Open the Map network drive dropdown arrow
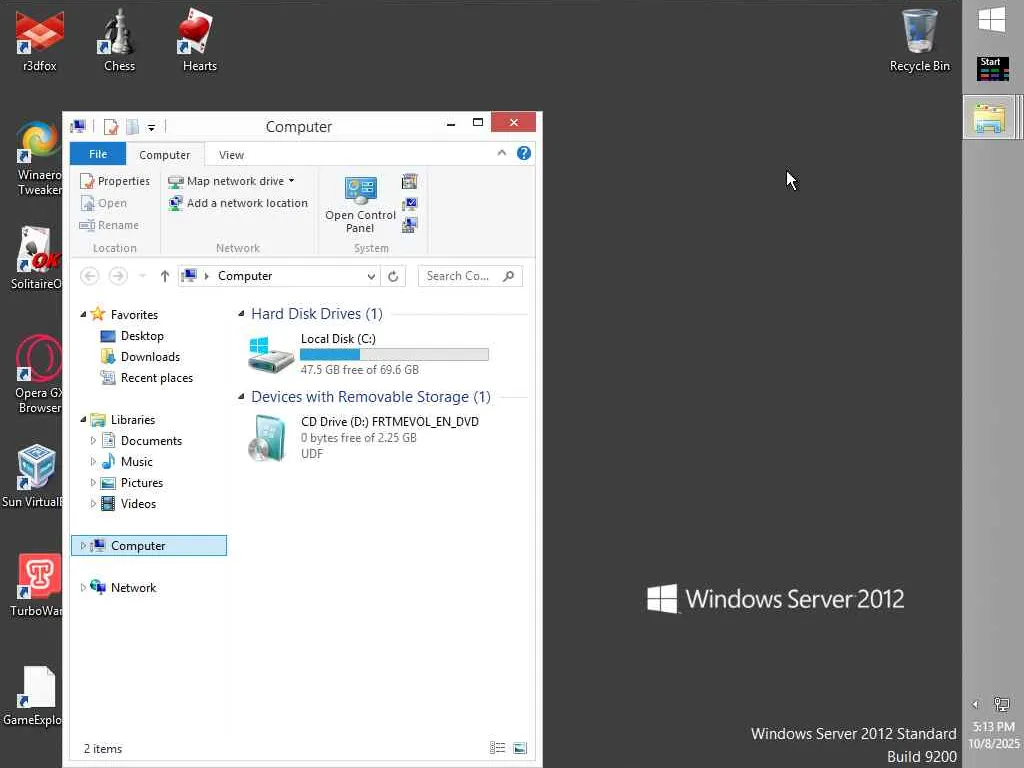 point(291,181)
